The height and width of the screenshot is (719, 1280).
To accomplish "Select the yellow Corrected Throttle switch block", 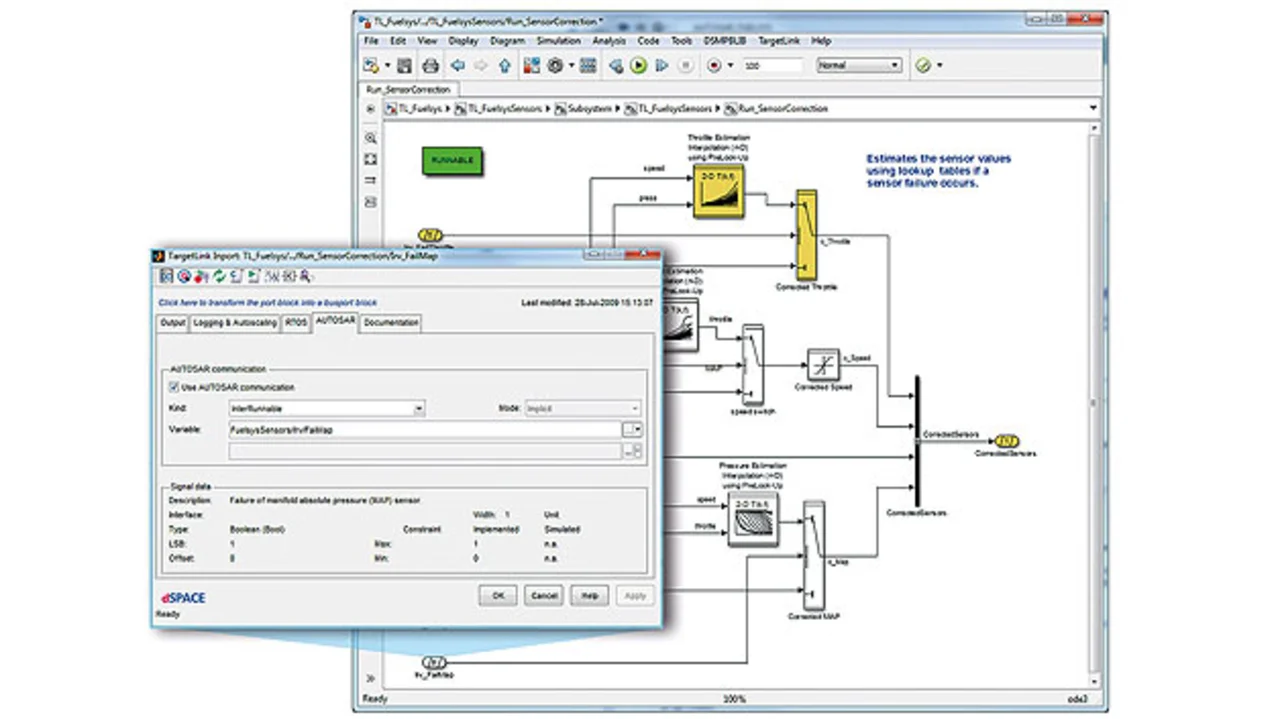I will tap(804, 235).
